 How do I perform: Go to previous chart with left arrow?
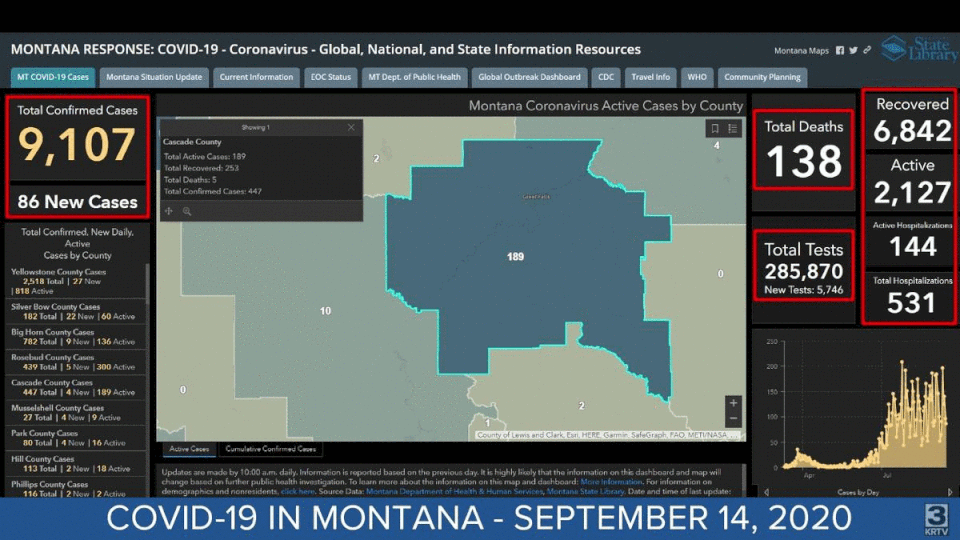point(767,492)
